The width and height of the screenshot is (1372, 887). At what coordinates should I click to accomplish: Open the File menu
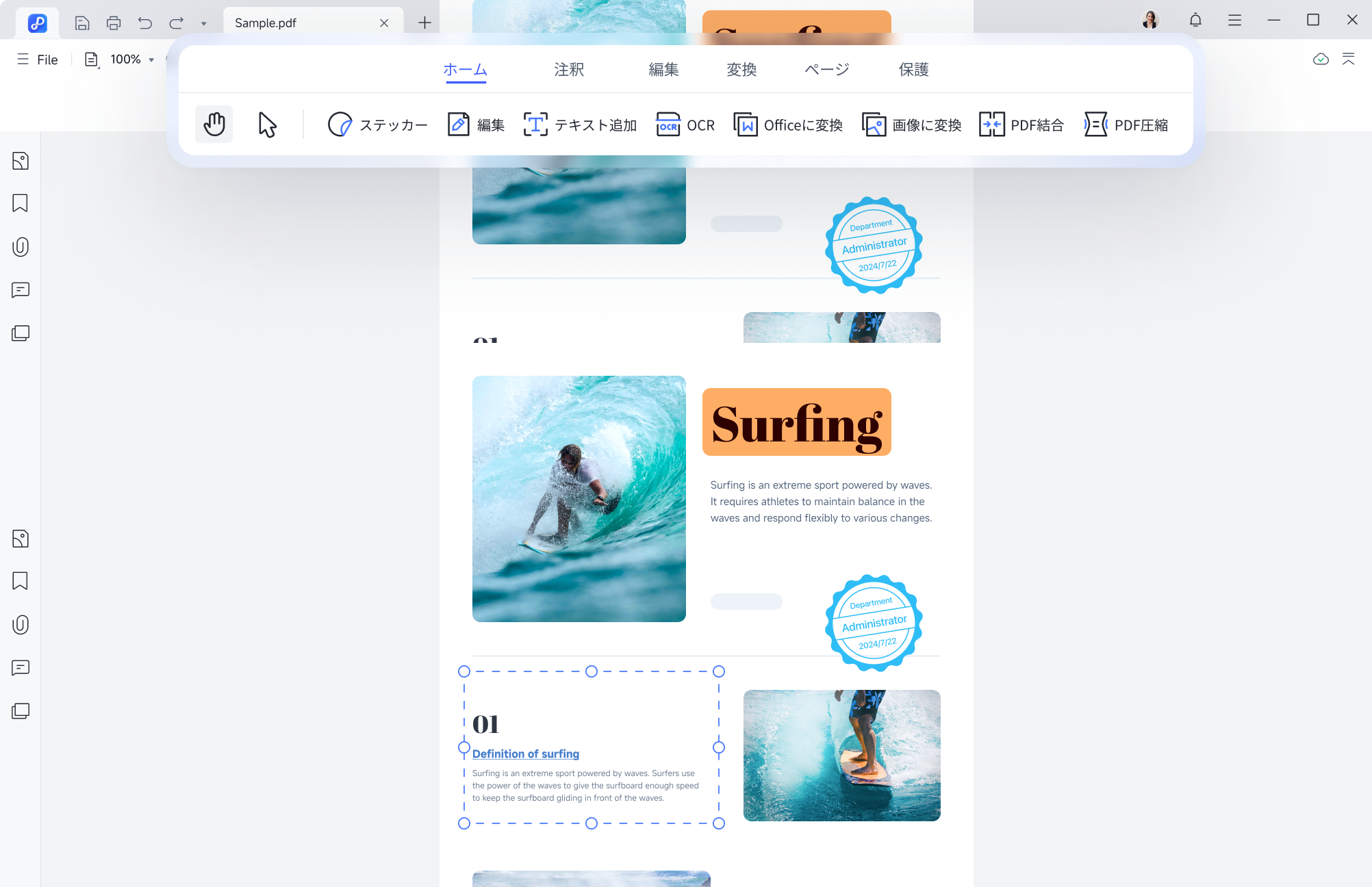tap(38, 60)
